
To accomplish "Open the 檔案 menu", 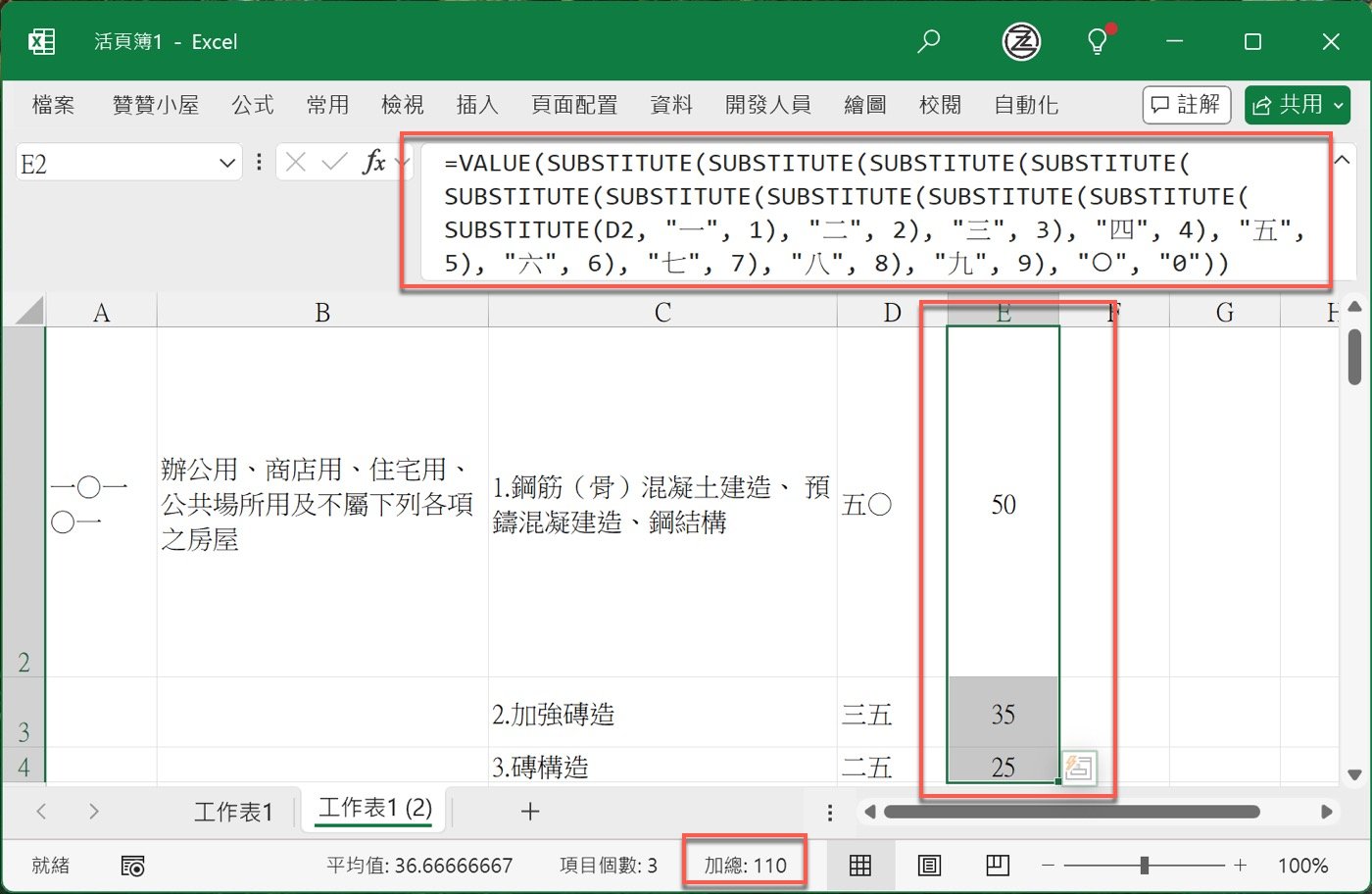I will click(53, 105).
